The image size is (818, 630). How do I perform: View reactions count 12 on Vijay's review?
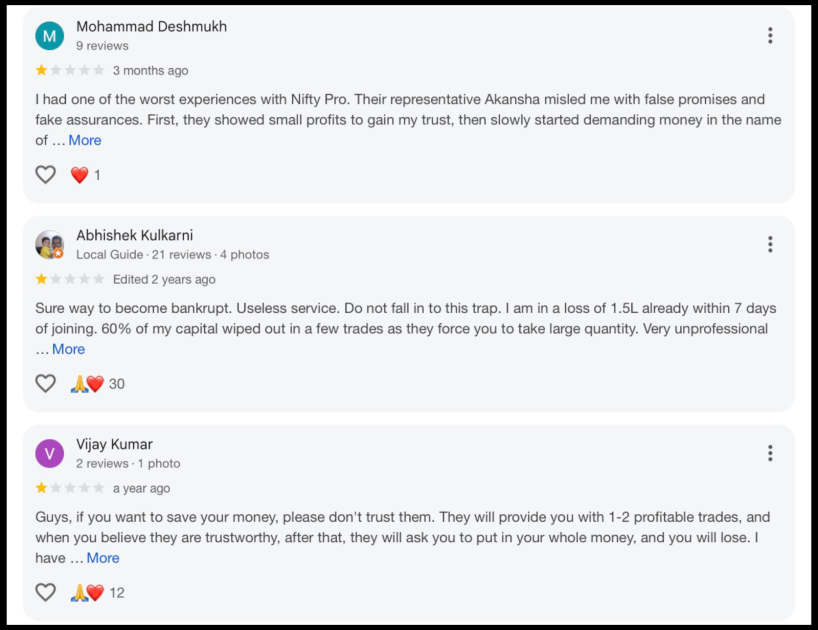(x=116, y=592)
